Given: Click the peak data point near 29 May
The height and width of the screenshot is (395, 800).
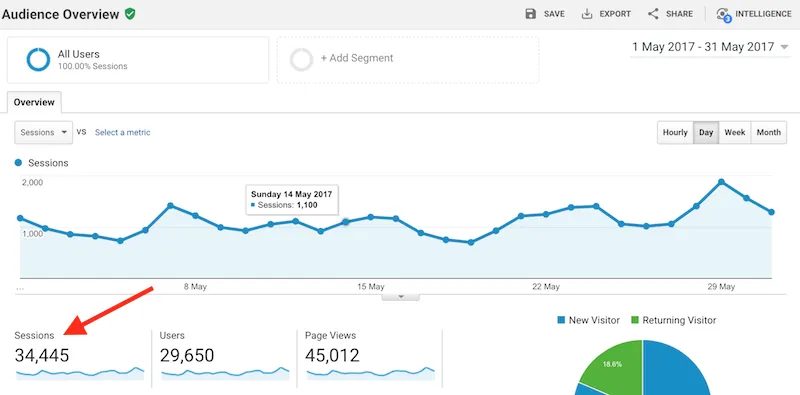Looking at the screenshot, I should point(721,182).
